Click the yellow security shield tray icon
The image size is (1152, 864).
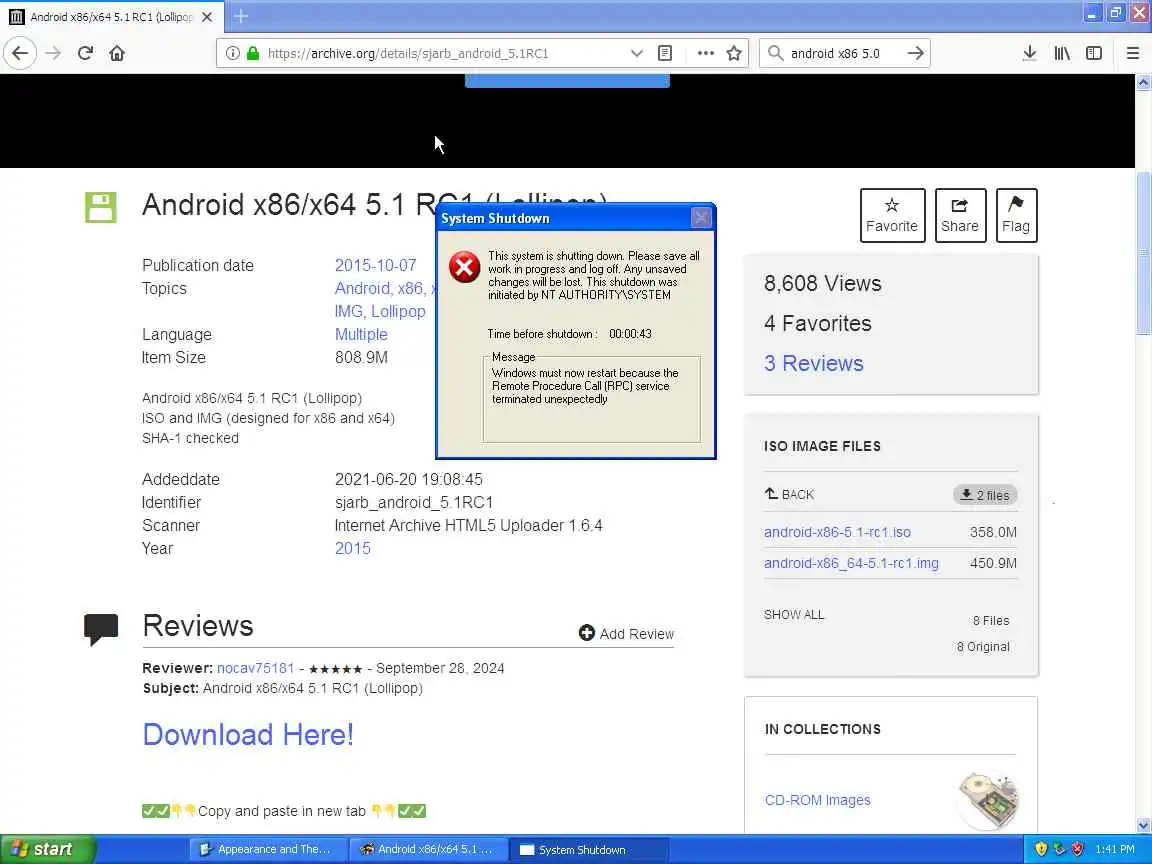(1040, 849)
